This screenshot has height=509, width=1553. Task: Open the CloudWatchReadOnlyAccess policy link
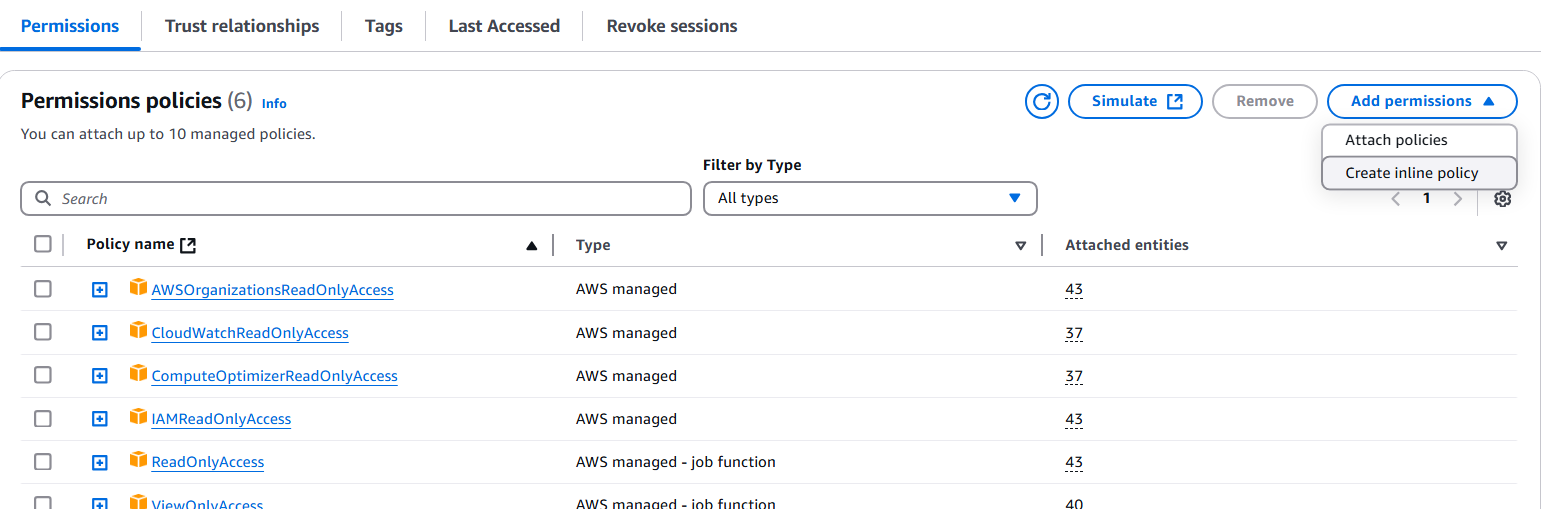pyautogui.click(x=250, y=333)
